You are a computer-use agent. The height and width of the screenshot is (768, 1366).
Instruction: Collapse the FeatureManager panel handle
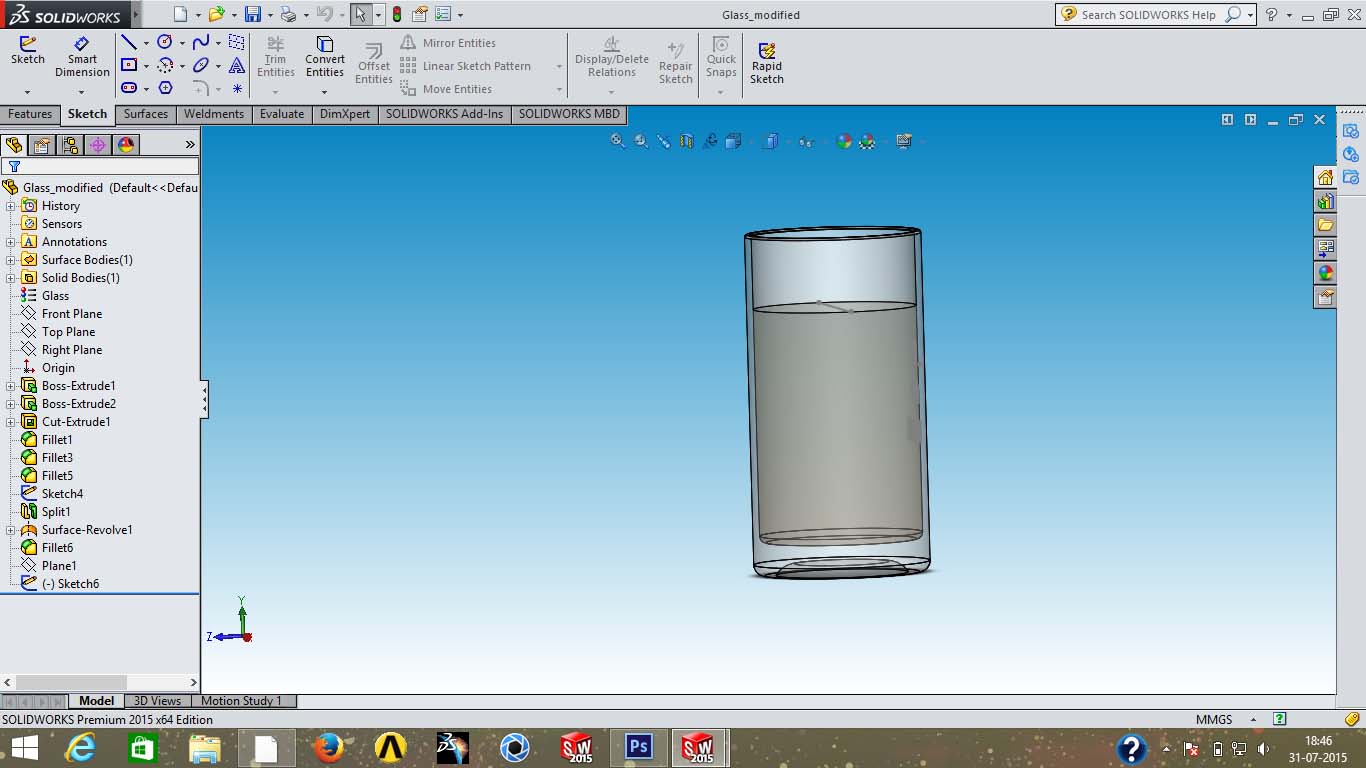[204, 399]
